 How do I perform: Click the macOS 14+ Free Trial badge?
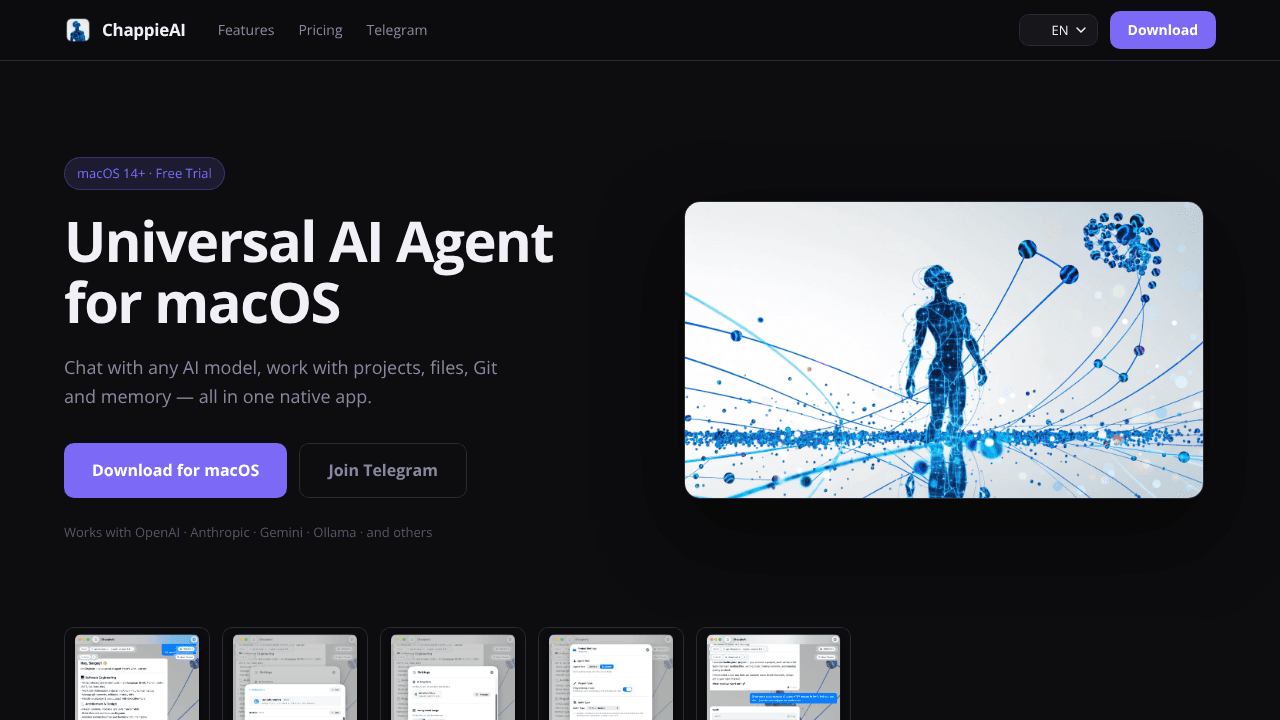(144, 173)
